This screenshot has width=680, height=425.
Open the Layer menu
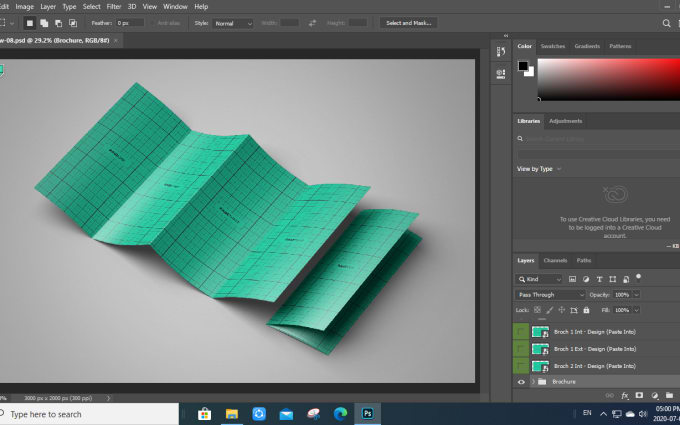tap(48, 7)
